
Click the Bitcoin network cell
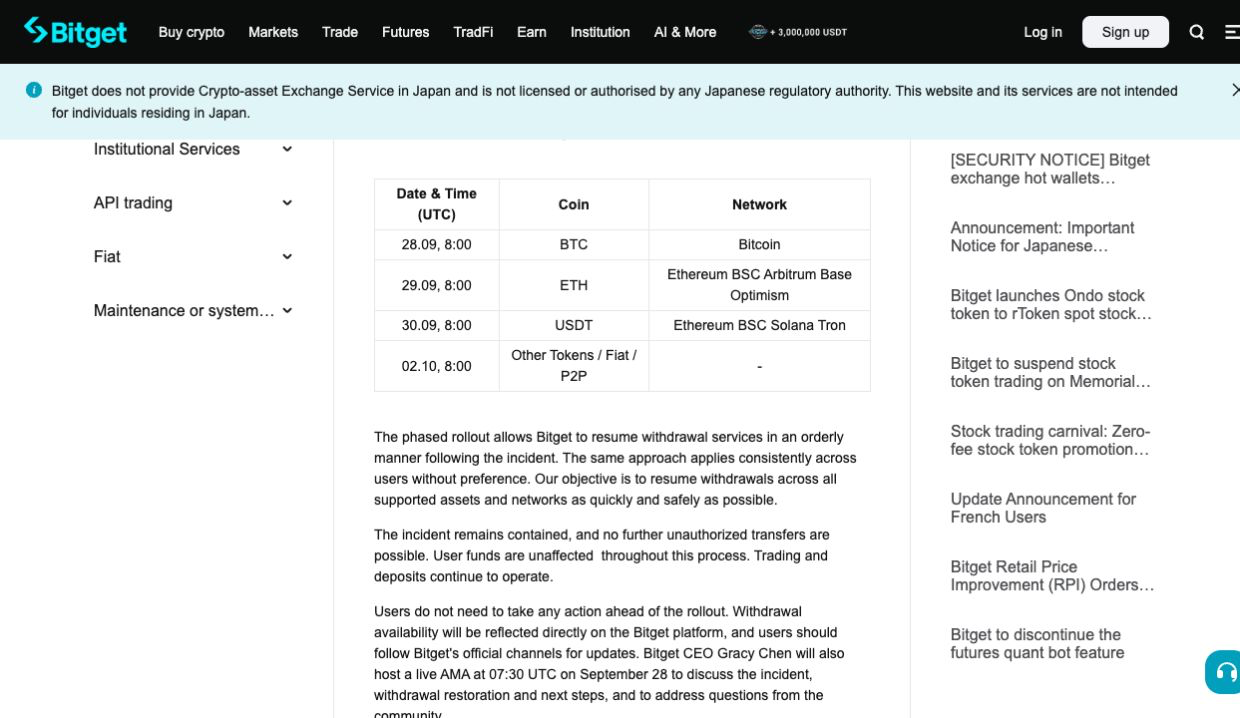click(760, 245)
